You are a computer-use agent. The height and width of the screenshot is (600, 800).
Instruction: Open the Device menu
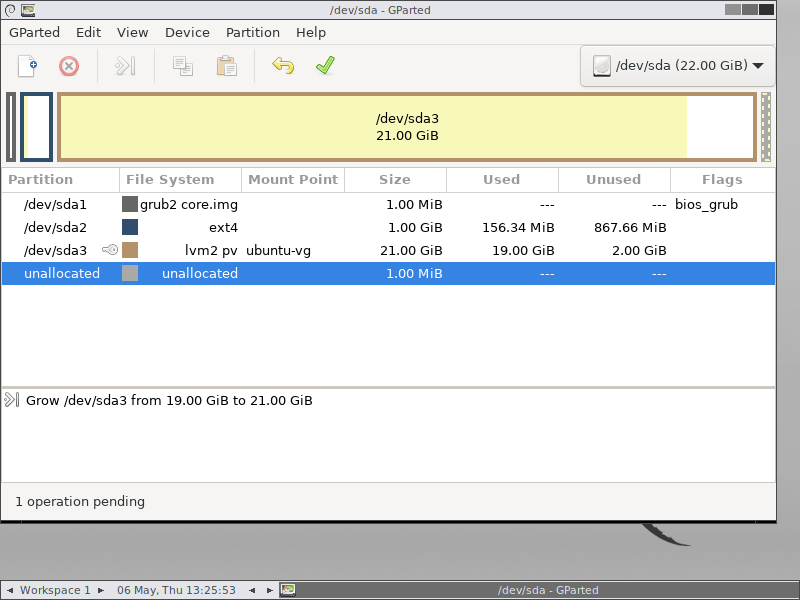[x=187, y=32]
